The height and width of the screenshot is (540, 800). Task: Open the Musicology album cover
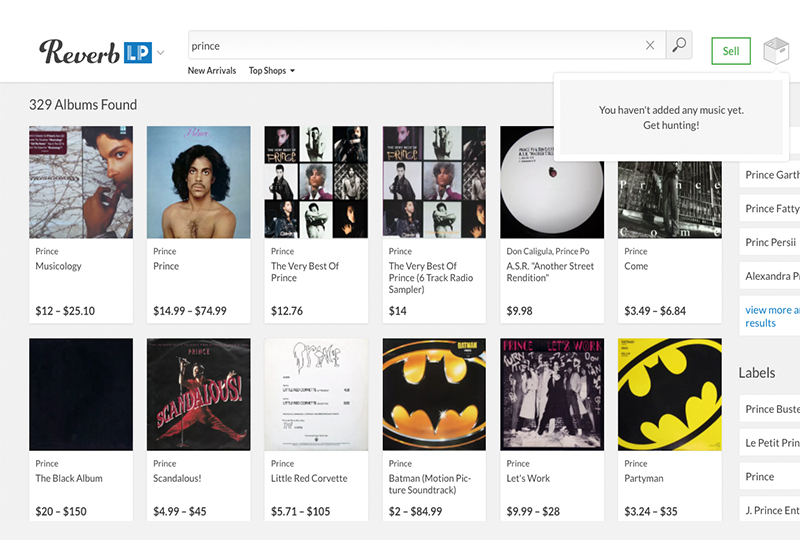point(81,182)
